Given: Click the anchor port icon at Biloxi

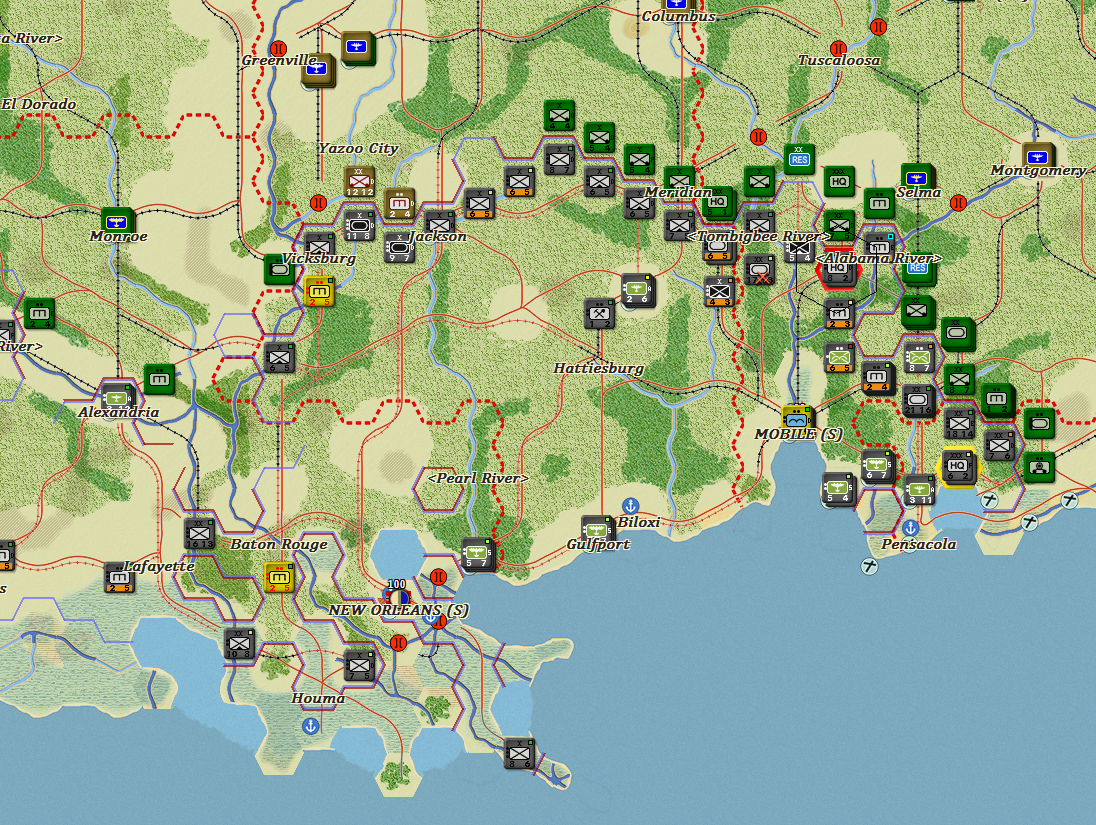Looking at the screenshot, I should pyautogui.click(x=630, y=506).
